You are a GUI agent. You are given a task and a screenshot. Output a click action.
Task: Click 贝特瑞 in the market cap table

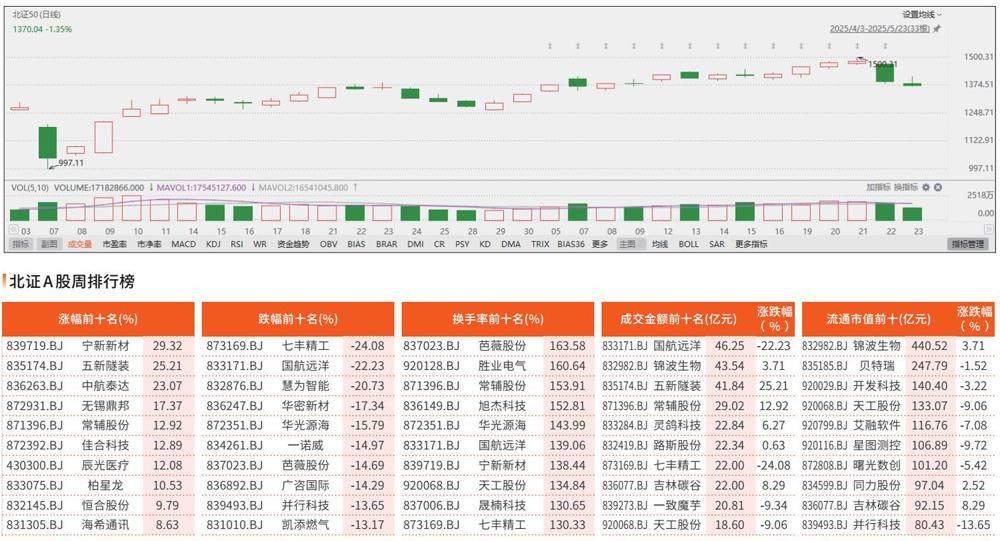coord(877,366)
